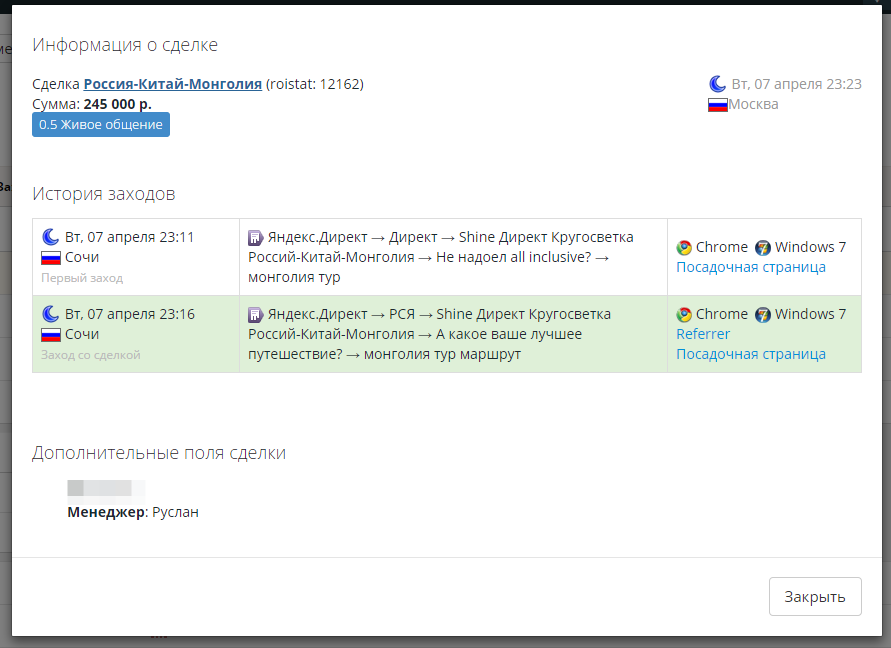The width and height of the screenshot is (891, 648).
Task: Click the История заходов heading
Action: [103, 194]
